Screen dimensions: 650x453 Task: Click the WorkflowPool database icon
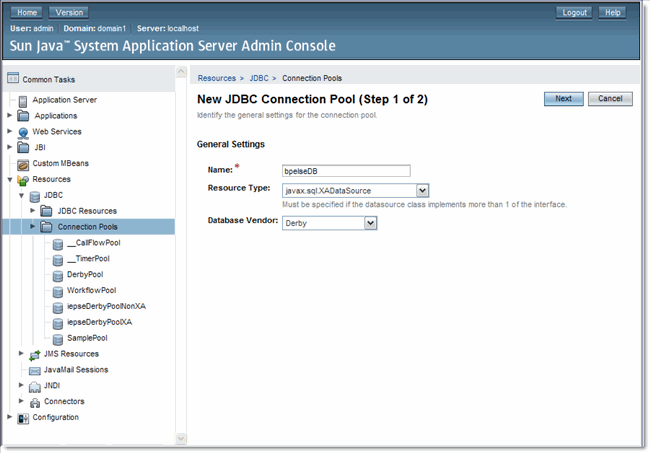click(x=58, y=292)
